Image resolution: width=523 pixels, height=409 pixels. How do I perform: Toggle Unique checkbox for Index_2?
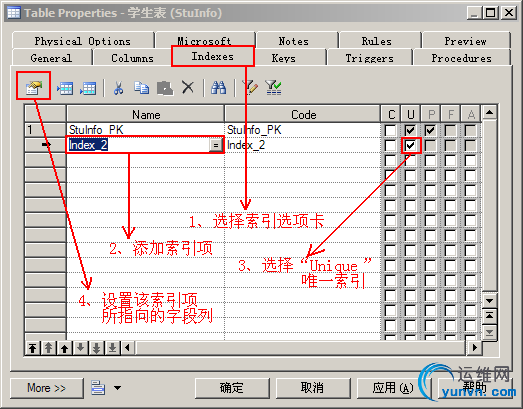411,145
